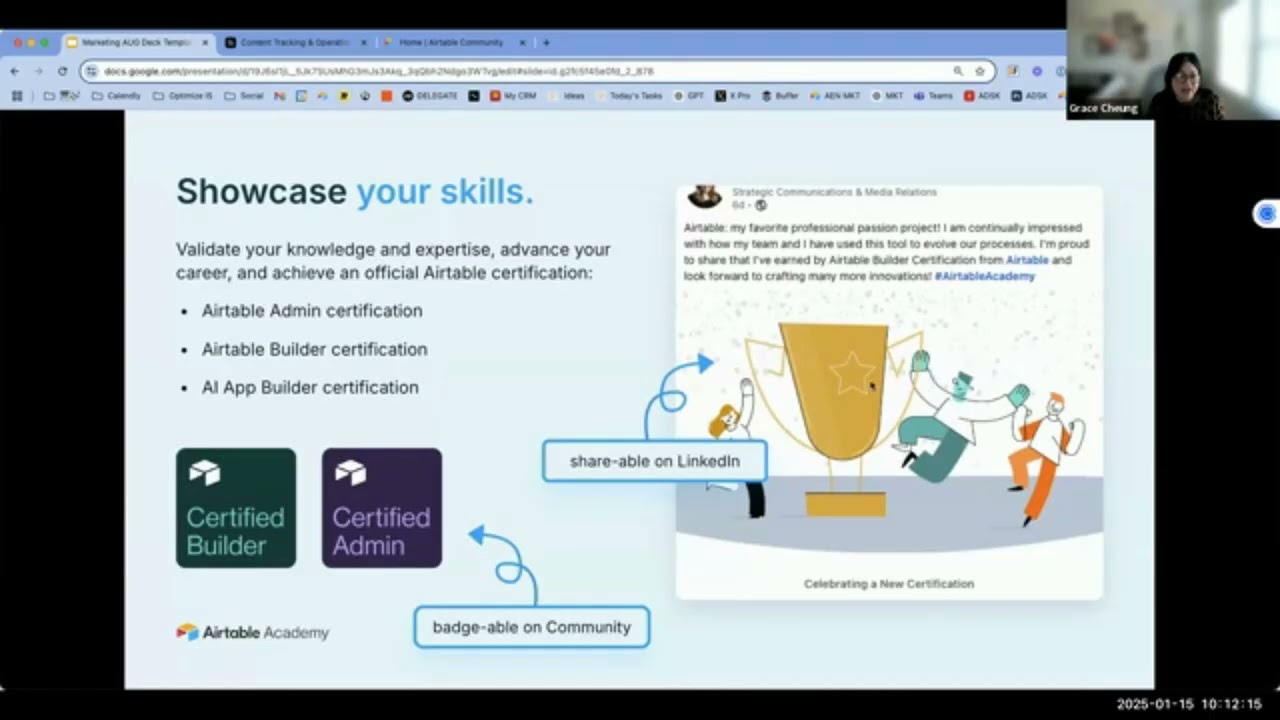This screenshot has height=720, width=1280.
Task: Open the DELEGATE bookmark
Action: click(430, 96)
